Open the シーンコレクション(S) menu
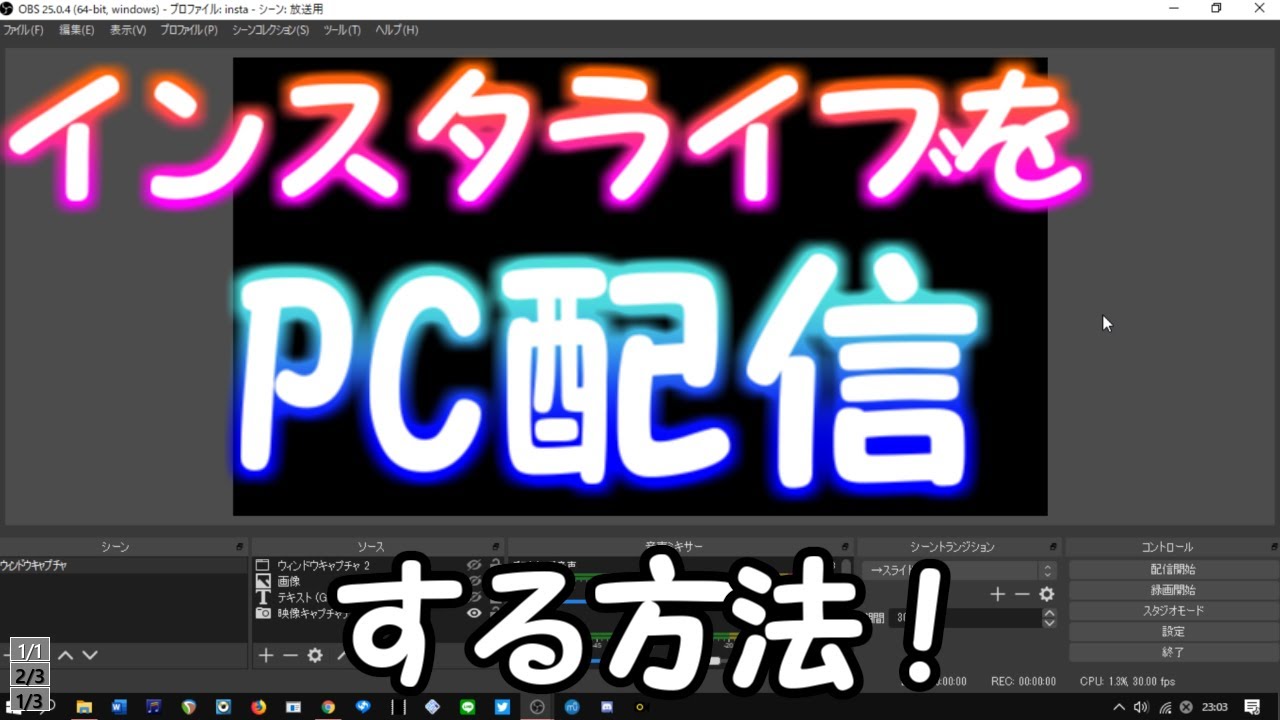Screen dimensions: 1280x720 coord(270,30)
